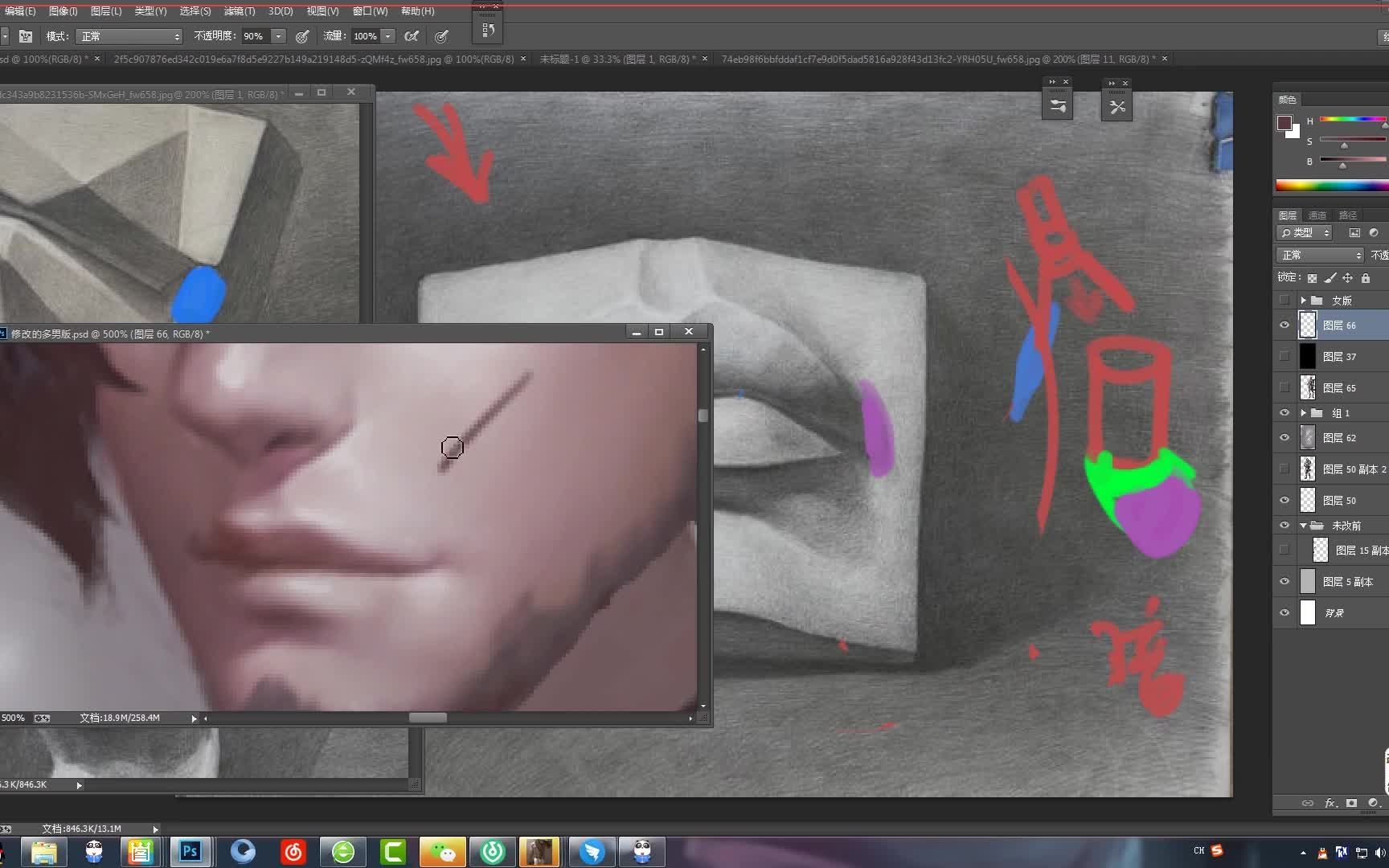1389x868 pixels.
Task: Toggle the brush panel icon in options bar
Action: click(x=26, y=36)
